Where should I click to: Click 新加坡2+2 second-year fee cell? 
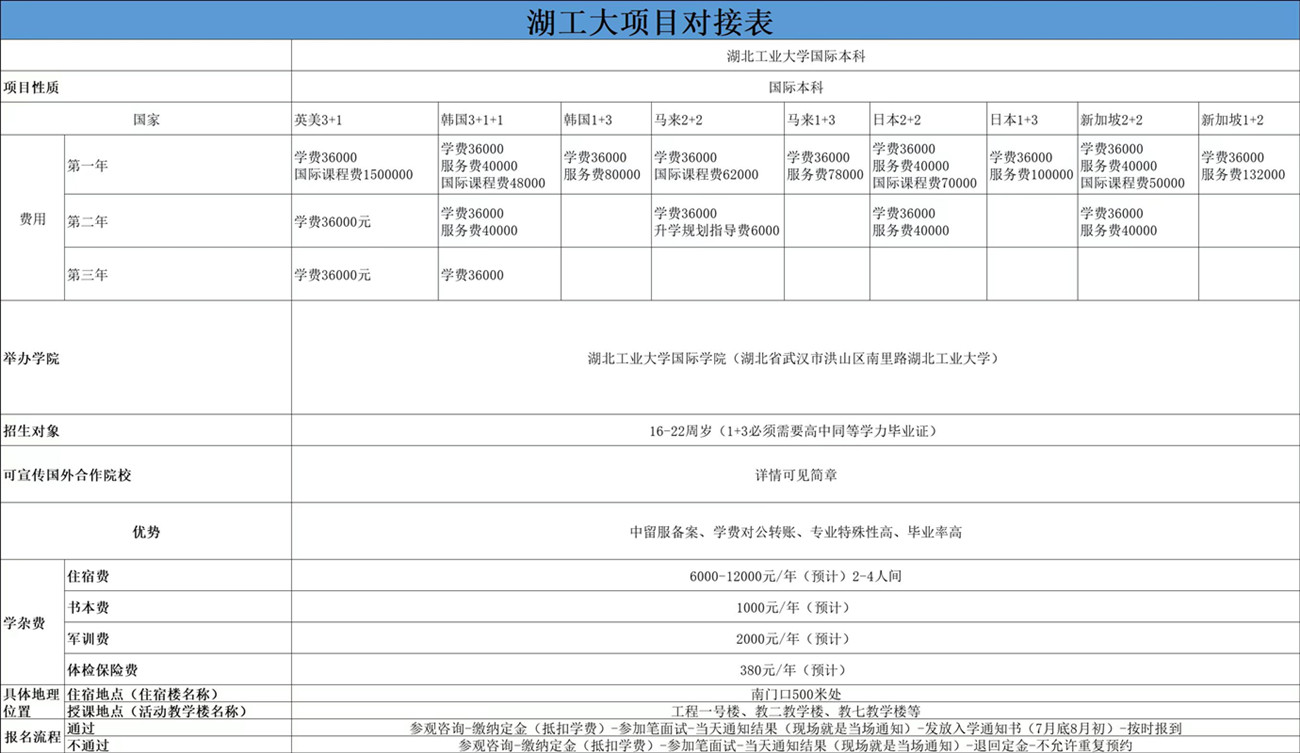(1138, 221)
